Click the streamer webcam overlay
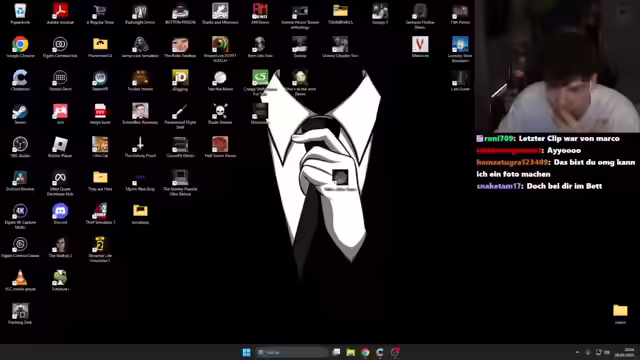The height and width of the screenshot is (360, 640). [x=557, y=66]
